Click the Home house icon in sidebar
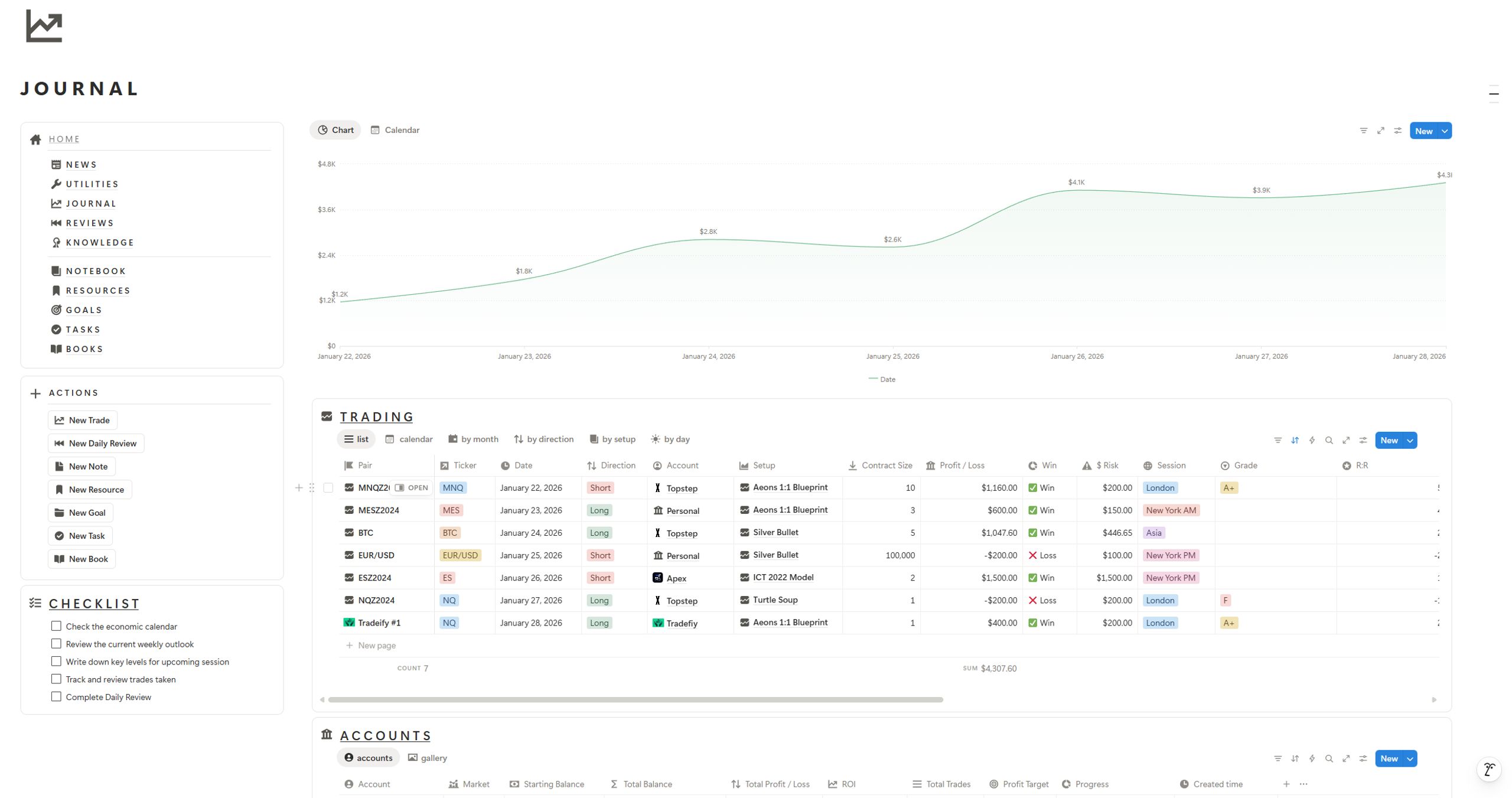The height and width of the screenshot is (798, 1512). [x=35, y=139]
